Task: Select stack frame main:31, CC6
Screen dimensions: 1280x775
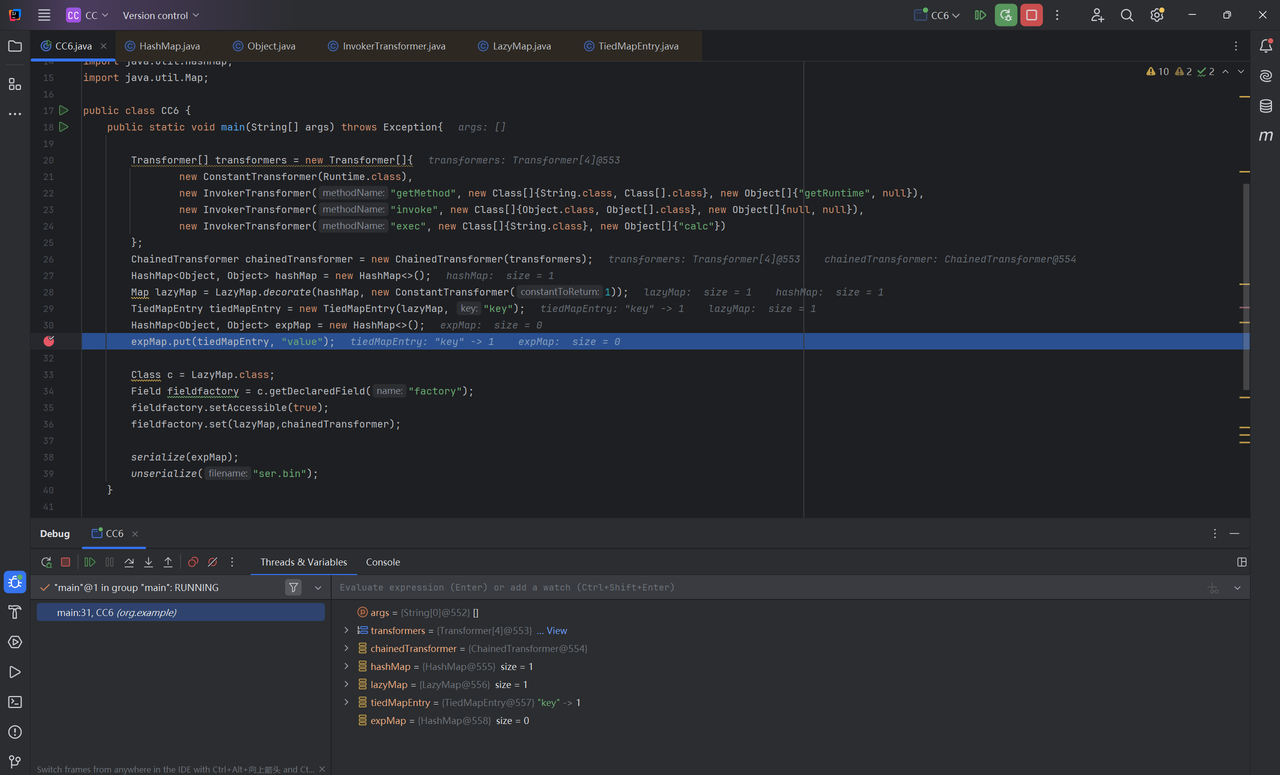Action: [180, 612]
